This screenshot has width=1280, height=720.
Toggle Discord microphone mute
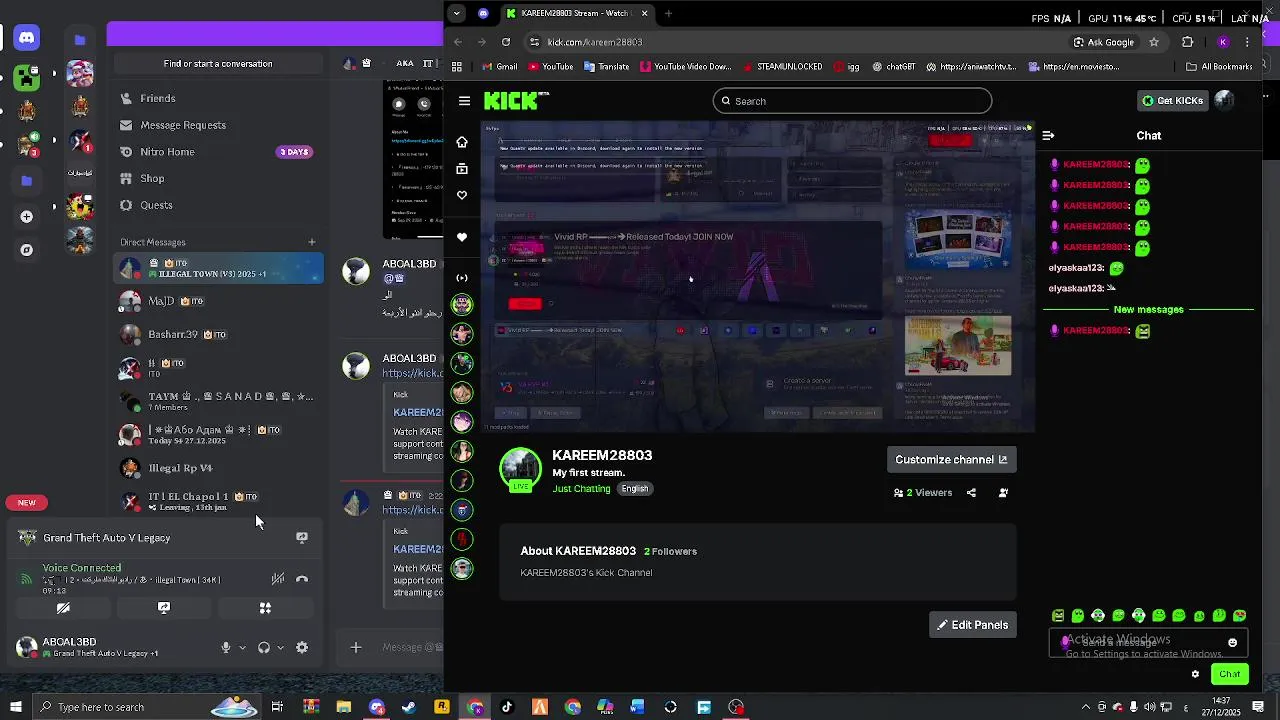coord(226,647)
